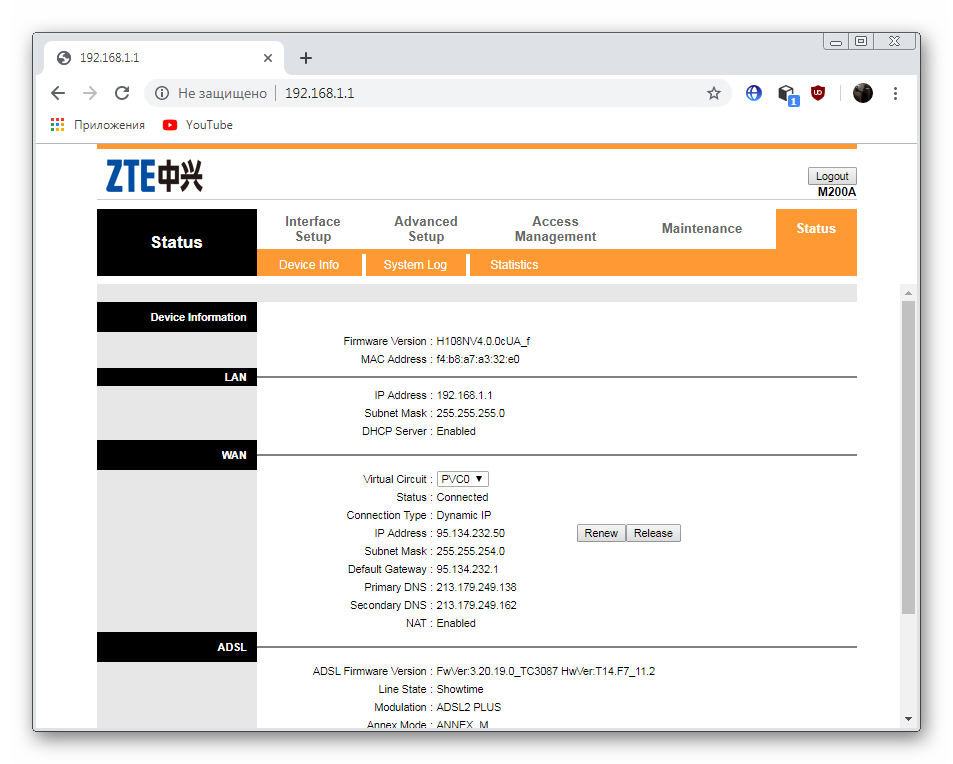Open the Access Management tab
Viewport: 953px width, 764px height.
555,229
